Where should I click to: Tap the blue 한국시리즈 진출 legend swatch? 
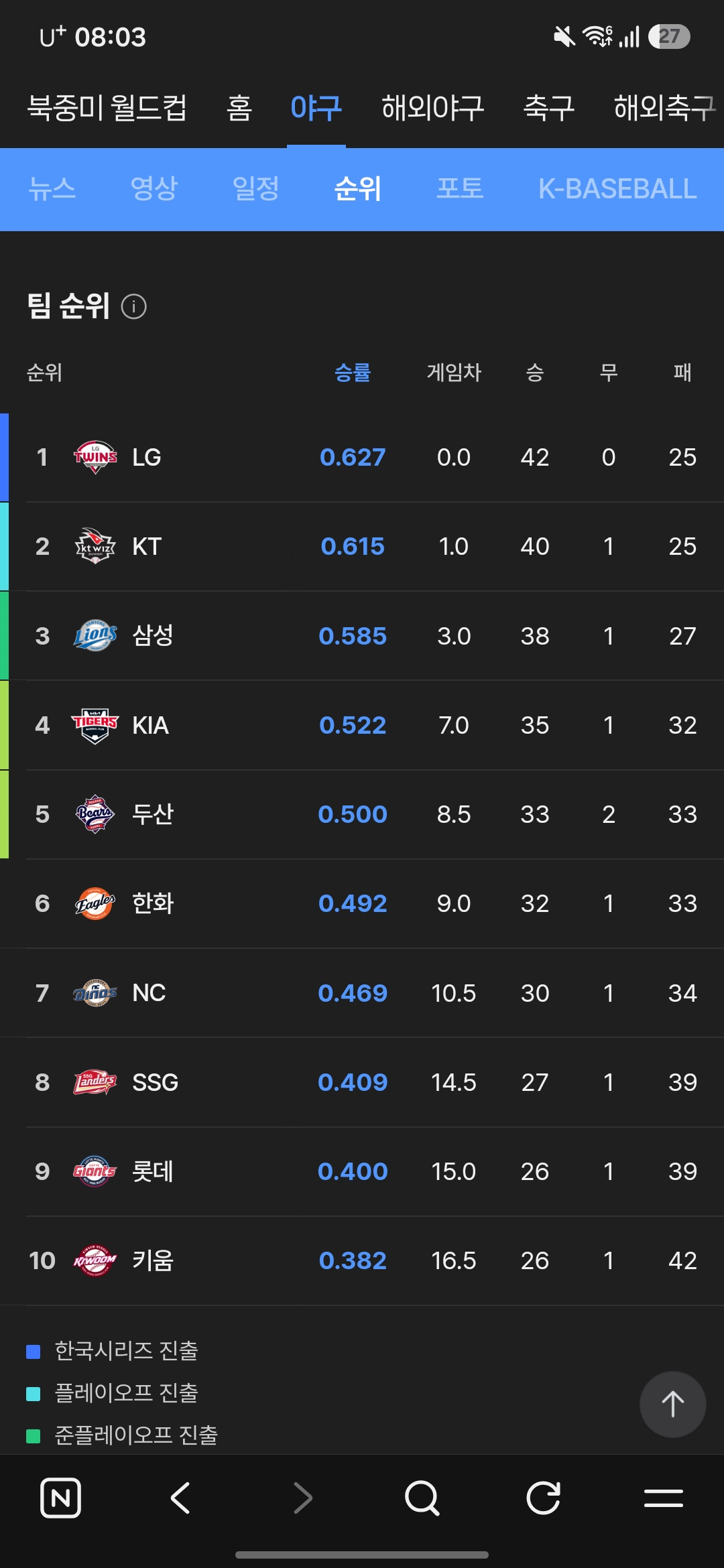tap(34, 1352)
